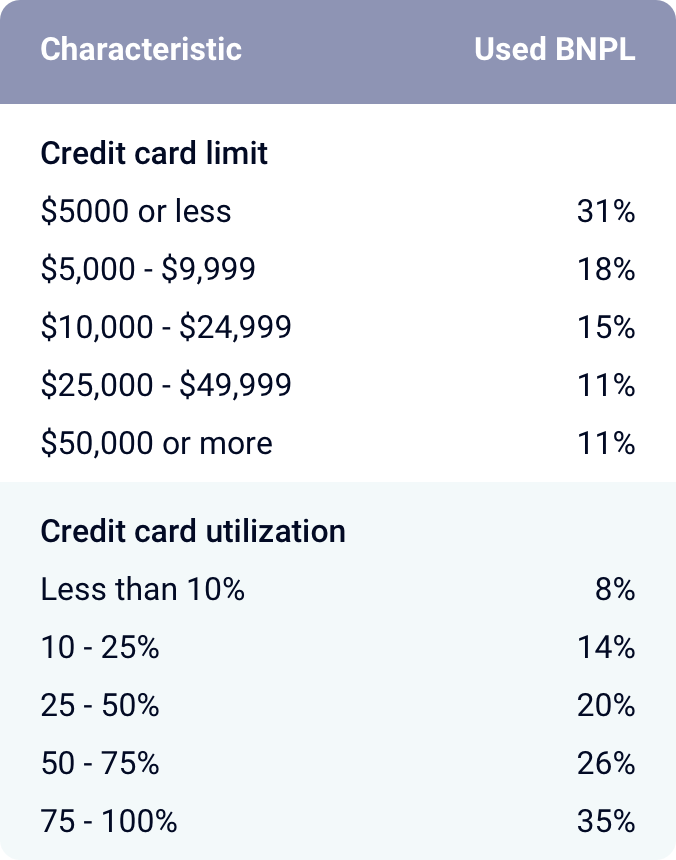Select the 25 - 50% row label
The image size is (676, 860).
(x=100, y=706)
